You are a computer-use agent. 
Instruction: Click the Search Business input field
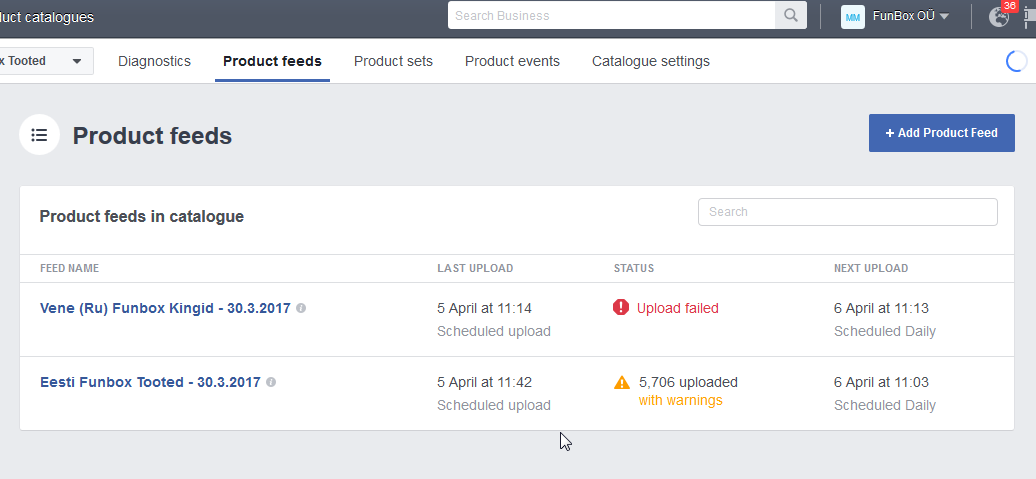coord(611,16)
